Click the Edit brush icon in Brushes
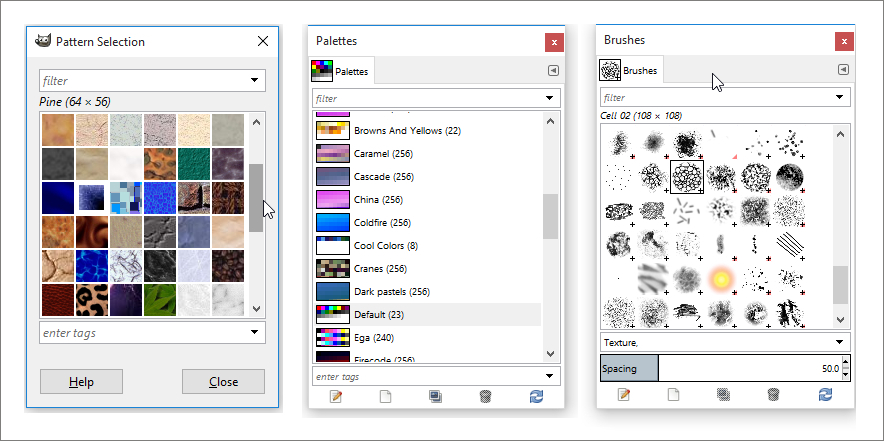Viewport: 884px width, 441px height. (x=624, y=394)
